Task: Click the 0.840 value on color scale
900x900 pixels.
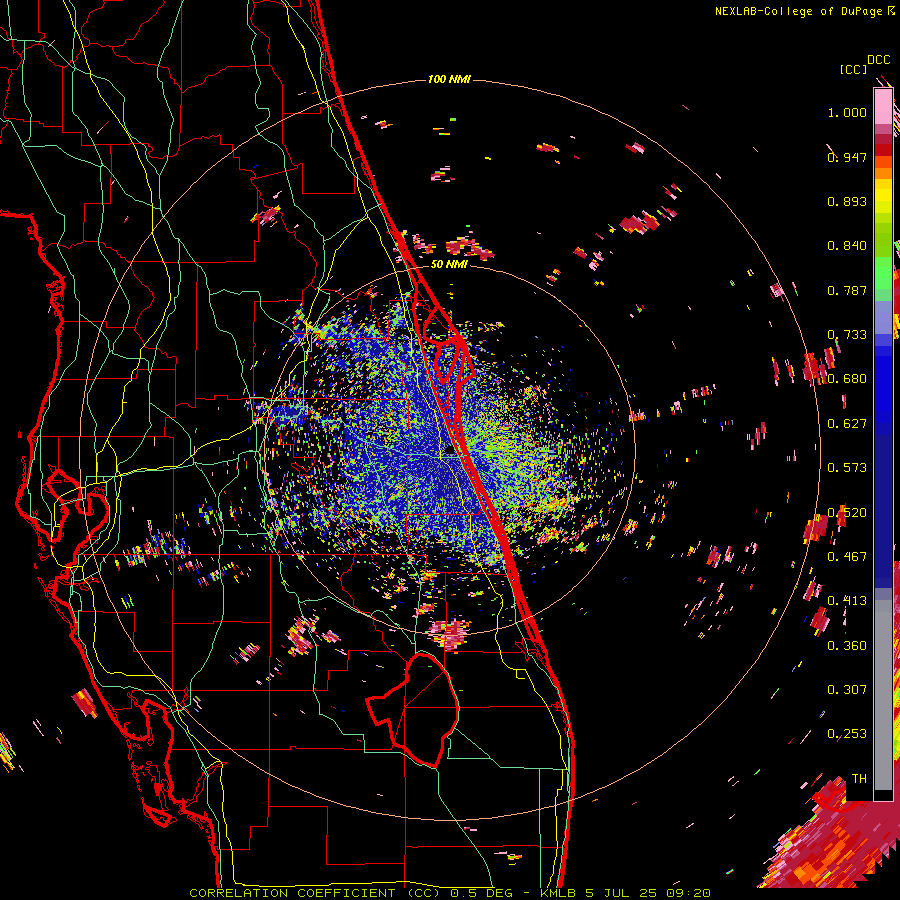Action: coord(847,246)
